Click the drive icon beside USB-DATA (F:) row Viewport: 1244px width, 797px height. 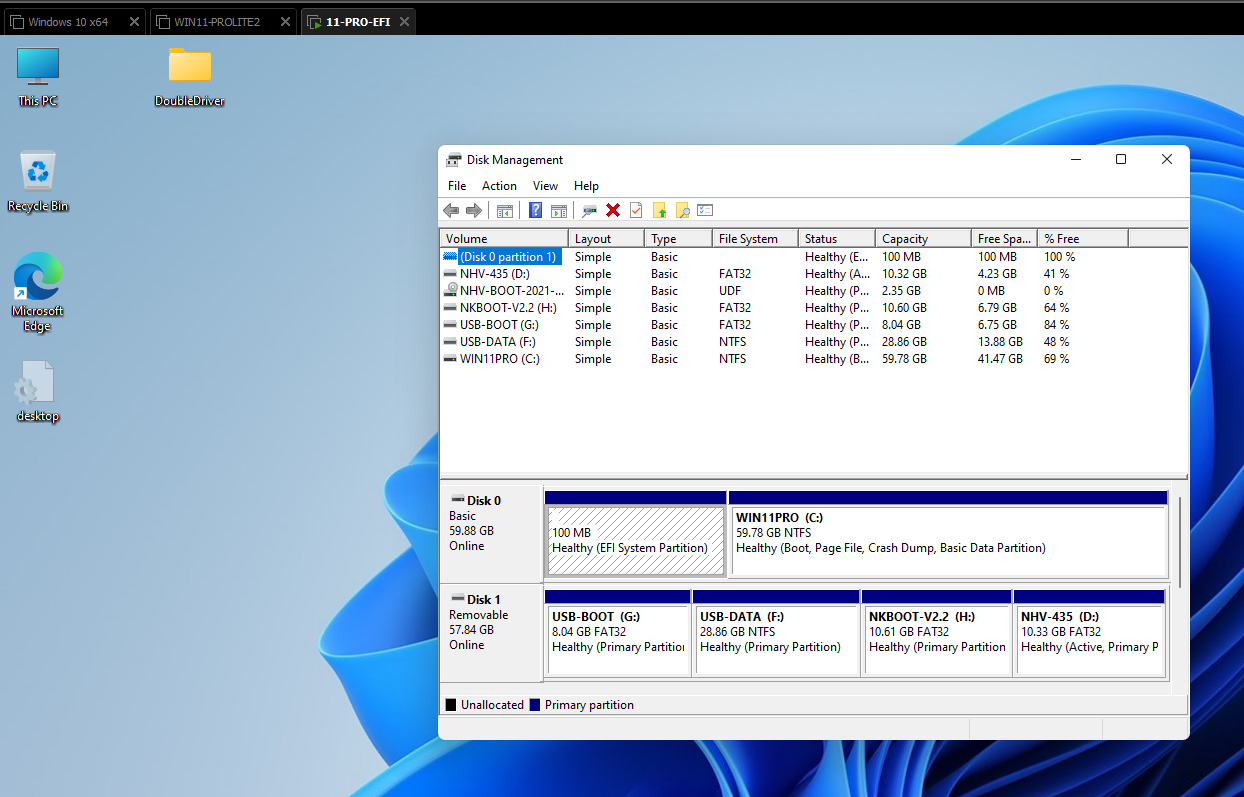[x=451, y=342]
